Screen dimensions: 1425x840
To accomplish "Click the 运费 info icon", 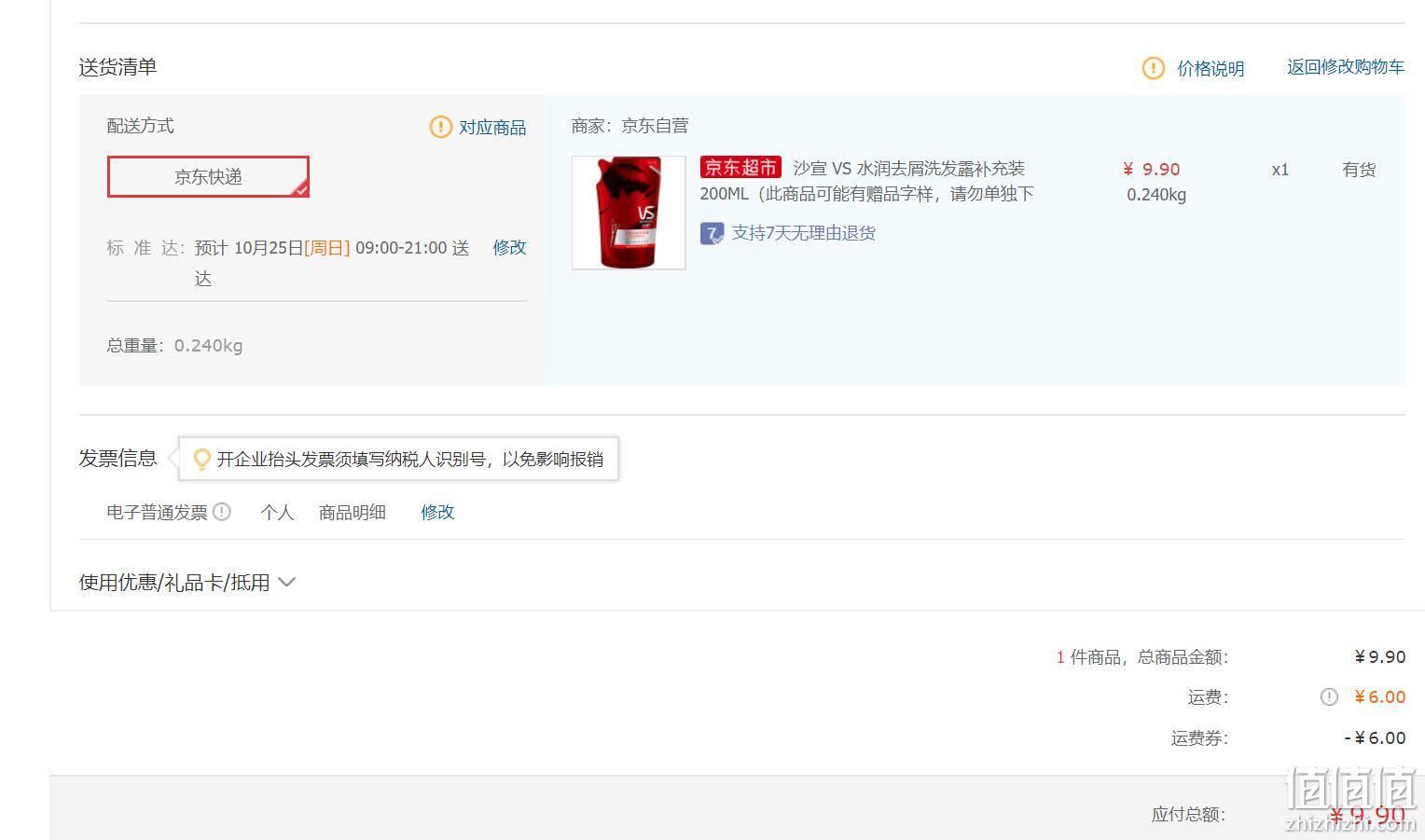I will click(x=1329, y=697).
